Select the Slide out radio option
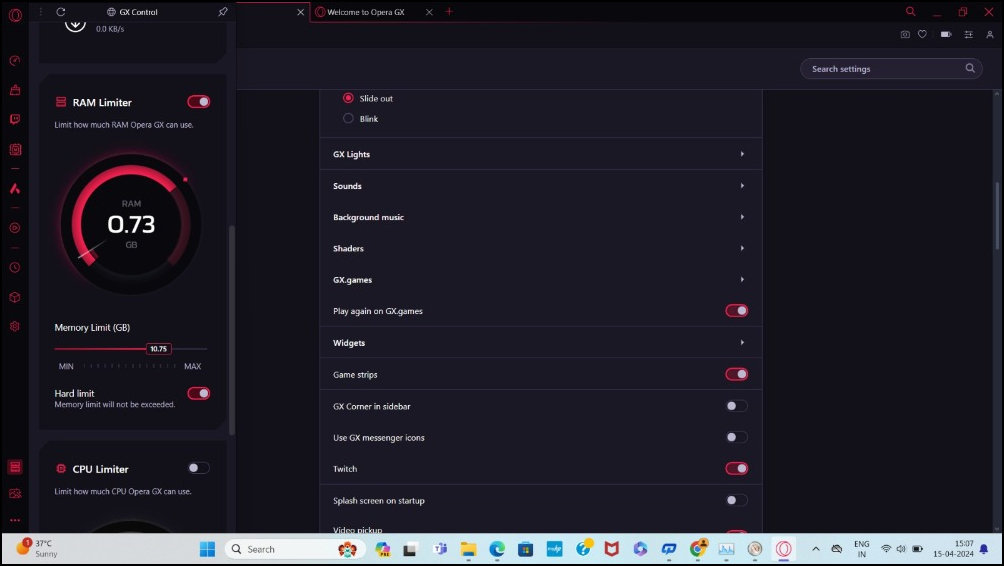 click(x=348, y=98)
